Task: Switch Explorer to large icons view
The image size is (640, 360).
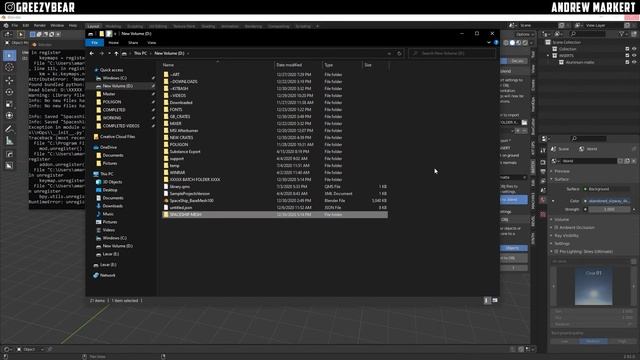Action: 495,300
